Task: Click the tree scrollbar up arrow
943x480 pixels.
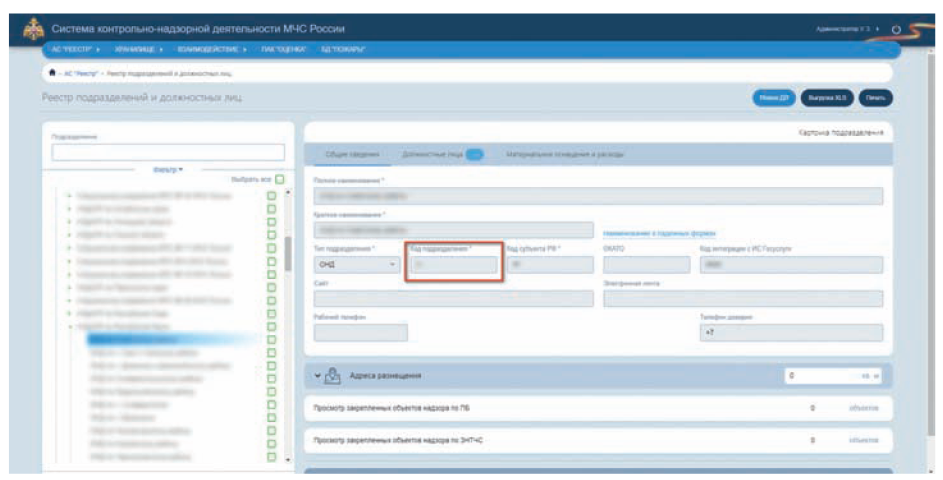Action: [x=287, y=192]
